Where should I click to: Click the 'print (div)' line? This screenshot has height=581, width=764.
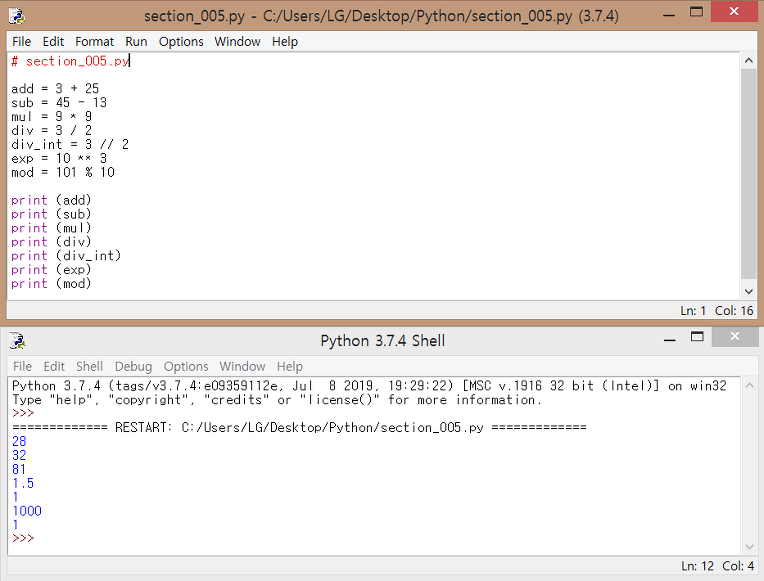click(x=51, y=242)
